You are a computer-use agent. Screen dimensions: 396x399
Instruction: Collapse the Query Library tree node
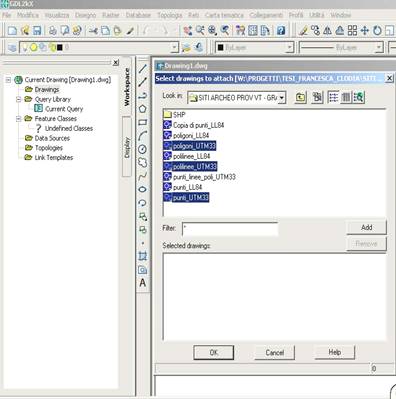pos(19,99)
